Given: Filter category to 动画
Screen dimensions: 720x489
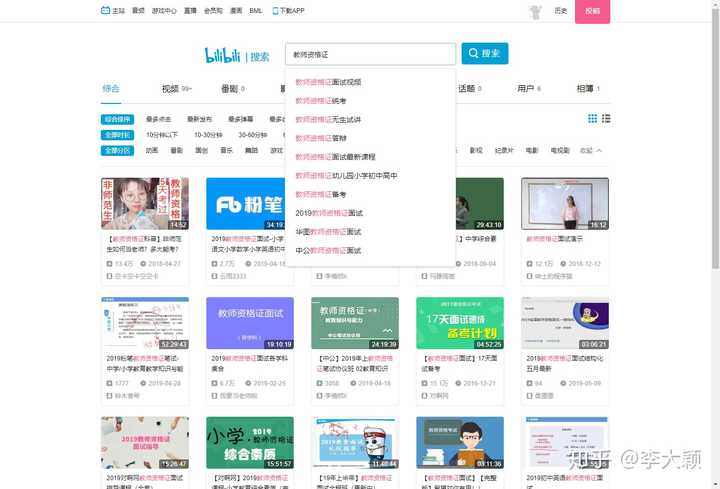Looking at the screenshot, I should coord(152,151).
